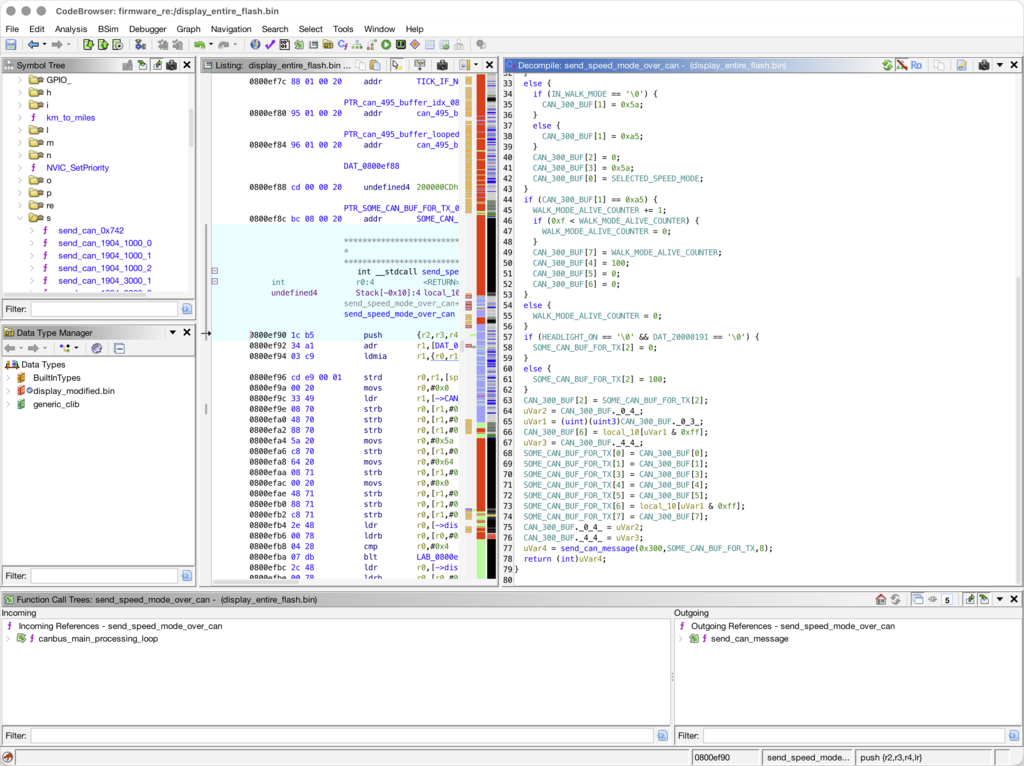
Task: Click LAB_0800e branch target in listing
Action: click(x=437, y=557)
